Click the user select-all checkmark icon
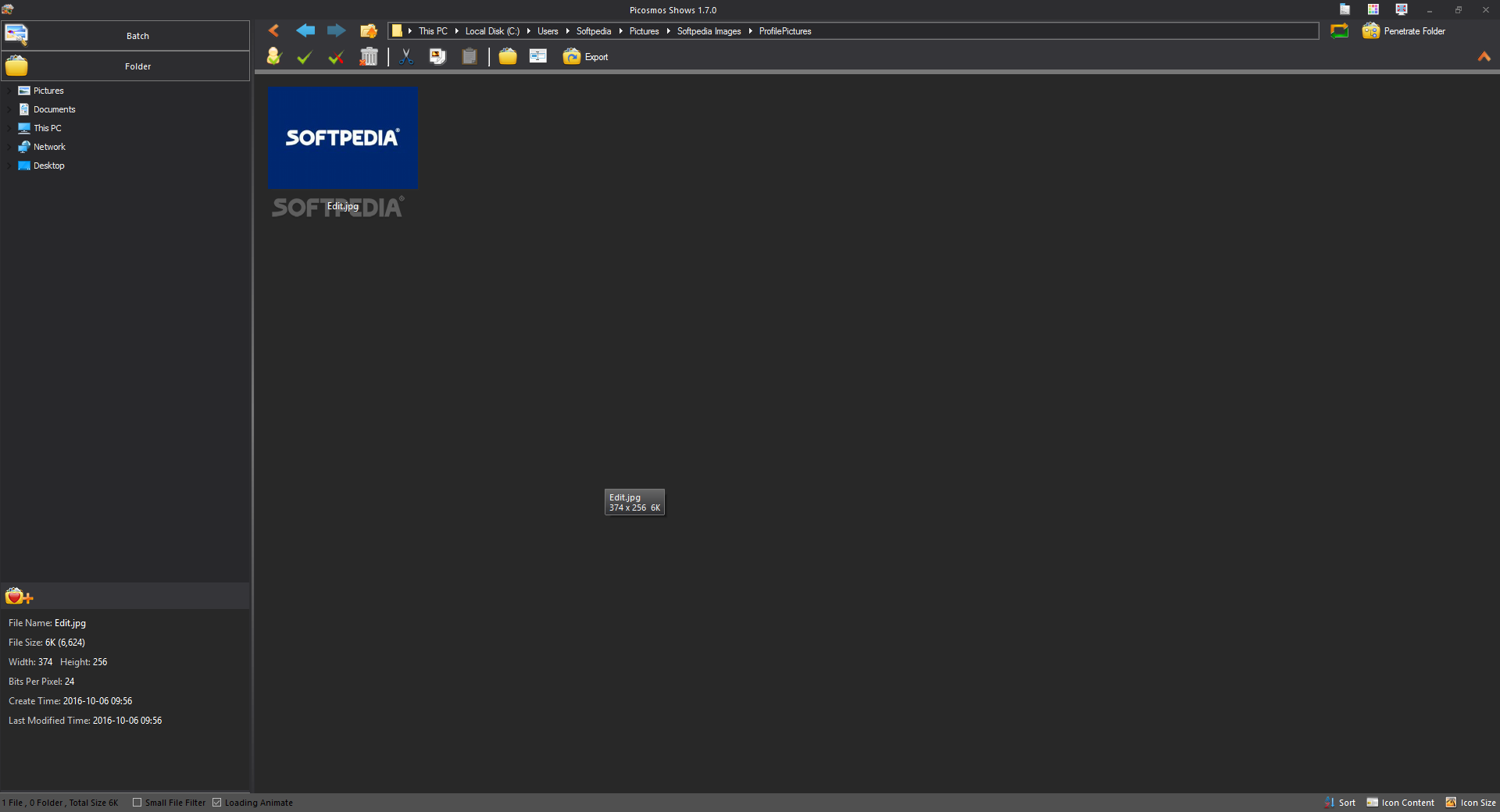This screenshot has width=1500, height=812. [x=273, y=56]
